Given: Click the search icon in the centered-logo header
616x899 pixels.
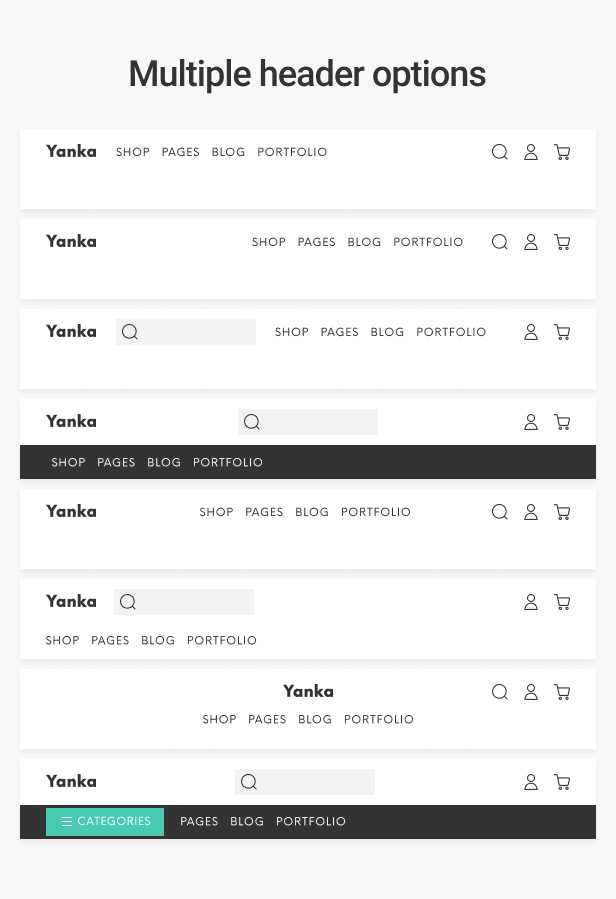Looking at the screenshot, I should [x=500, y=691].
